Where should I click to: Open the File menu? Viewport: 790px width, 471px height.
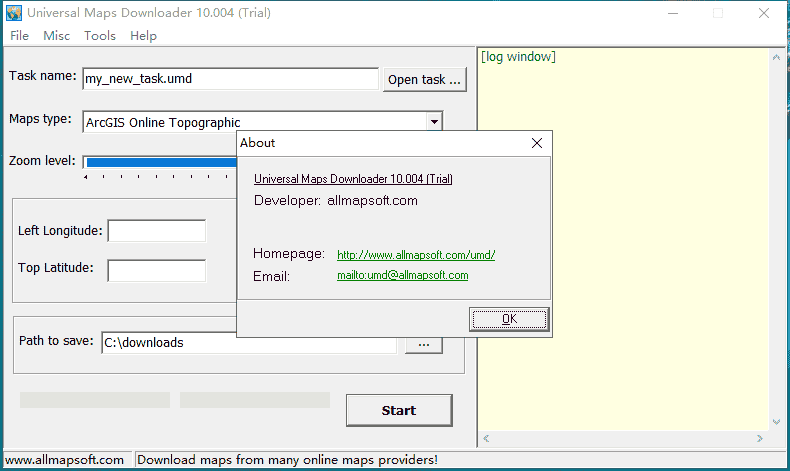pos(19,35)
